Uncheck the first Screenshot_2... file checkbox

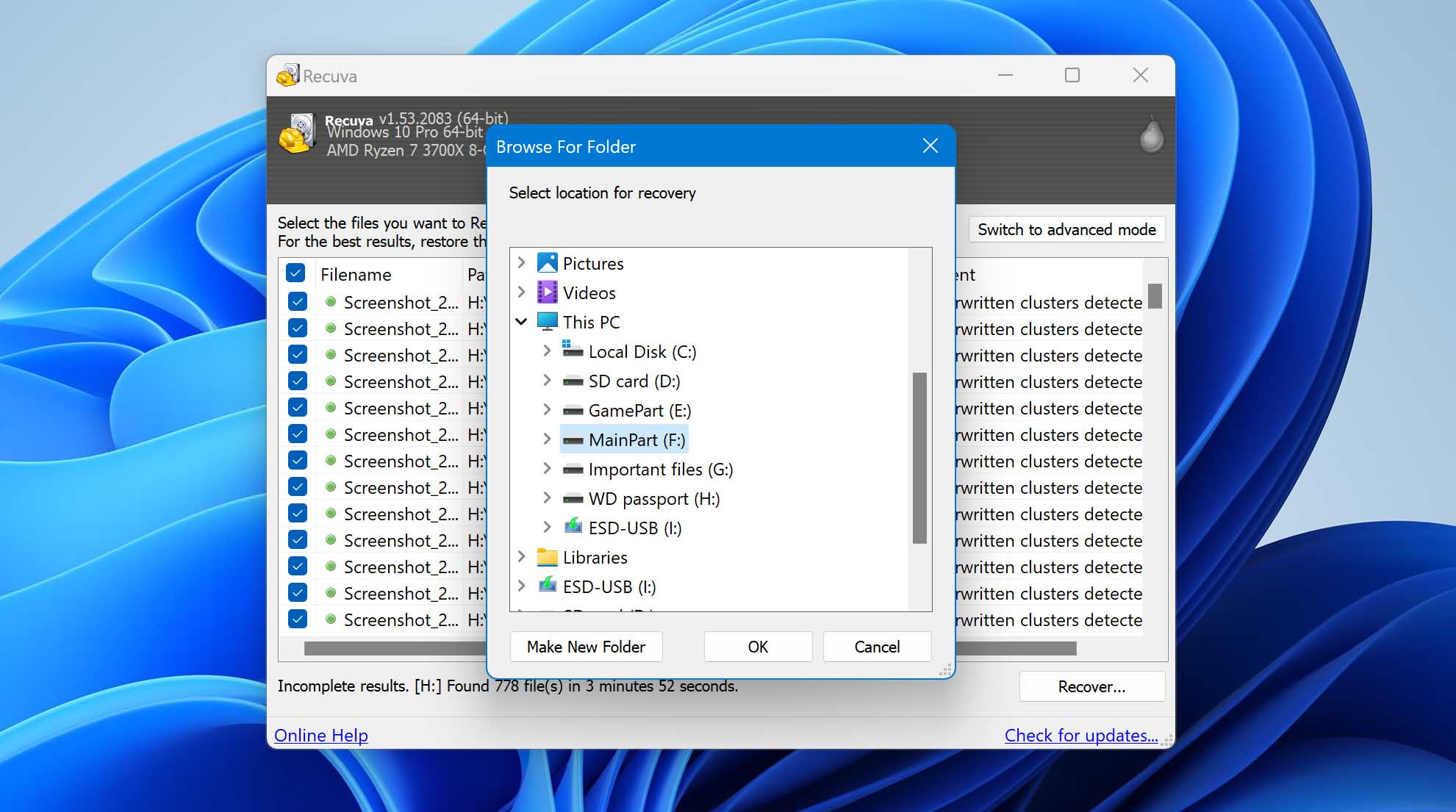pyautogui.click(x=298, y=302)
